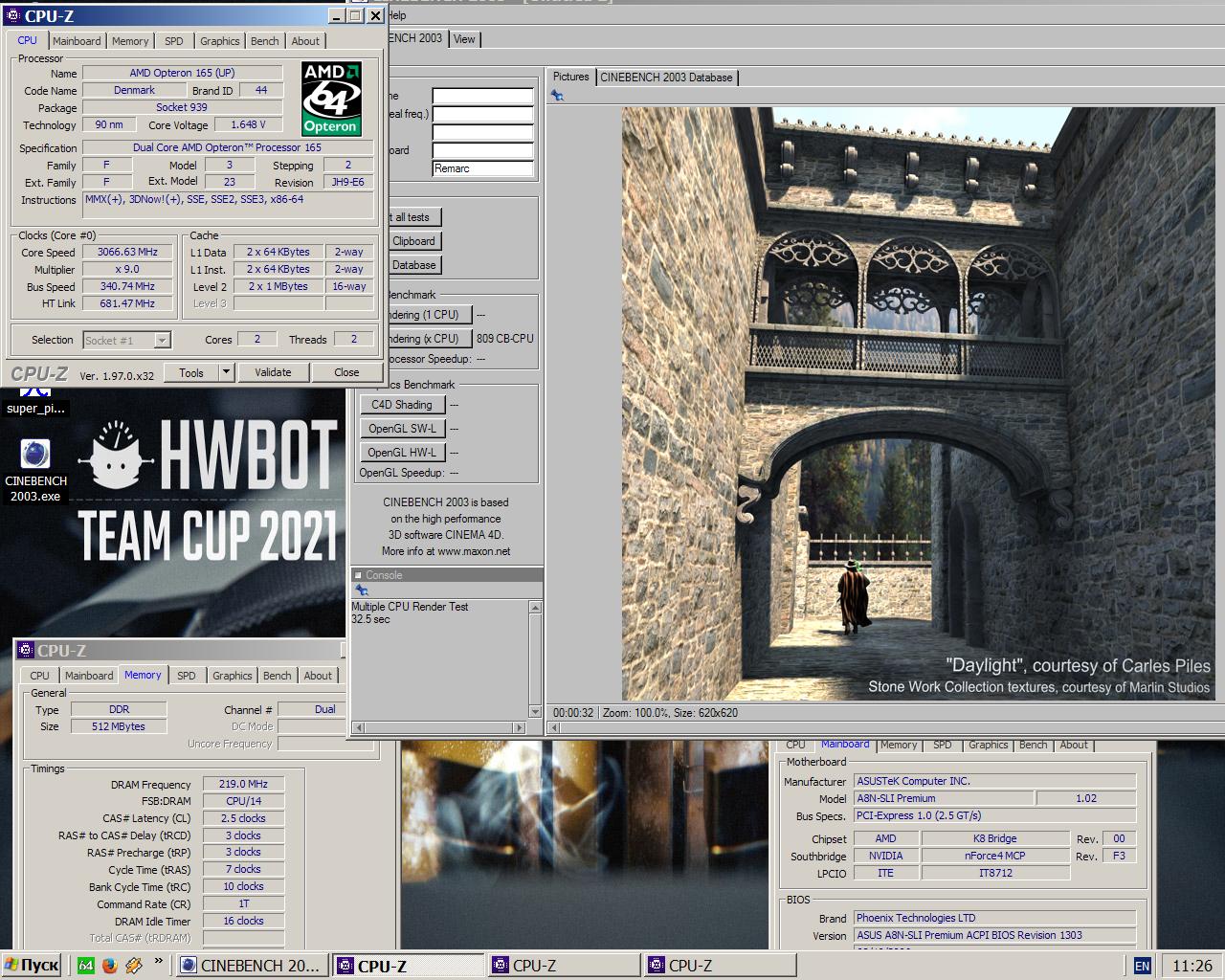
Task: Click the Database button in Cinebench
Action: coord(413,265)
